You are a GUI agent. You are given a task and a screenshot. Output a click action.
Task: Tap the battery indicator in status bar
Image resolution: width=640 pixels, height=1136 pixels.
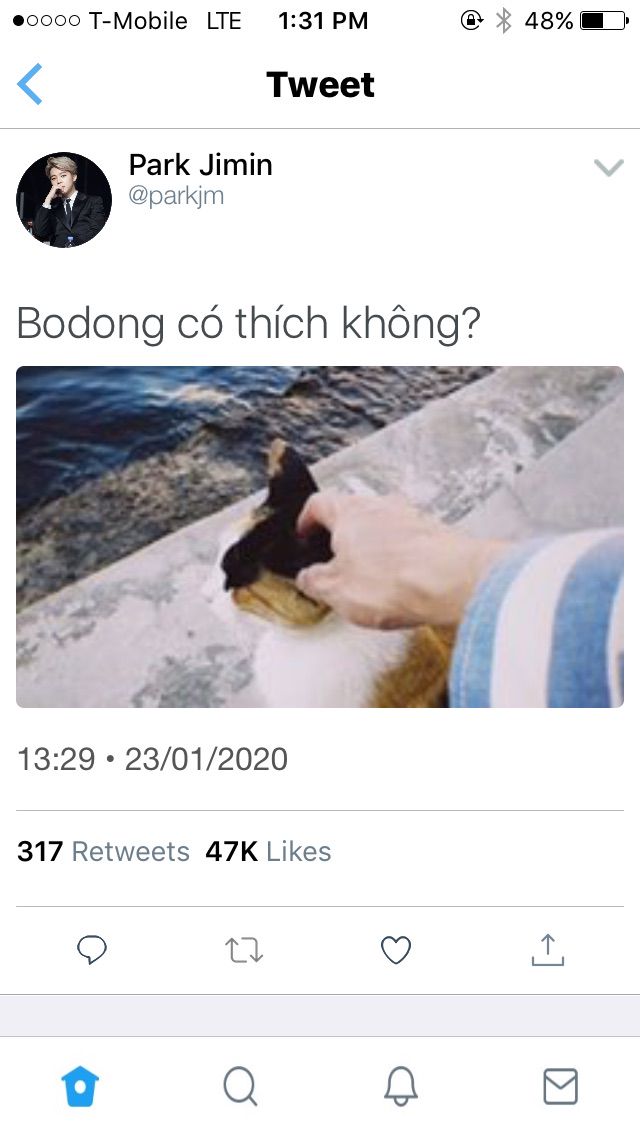[x=604, y=21]
